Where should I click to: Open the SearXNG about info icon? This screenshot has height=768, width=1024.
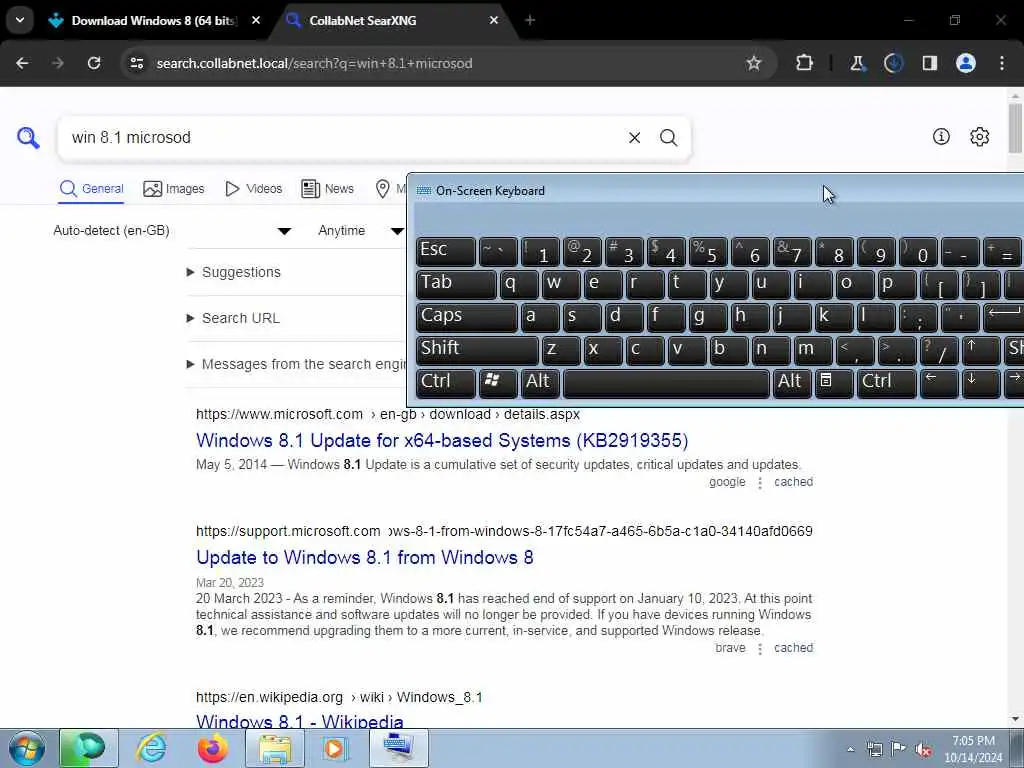pos(941,136)
